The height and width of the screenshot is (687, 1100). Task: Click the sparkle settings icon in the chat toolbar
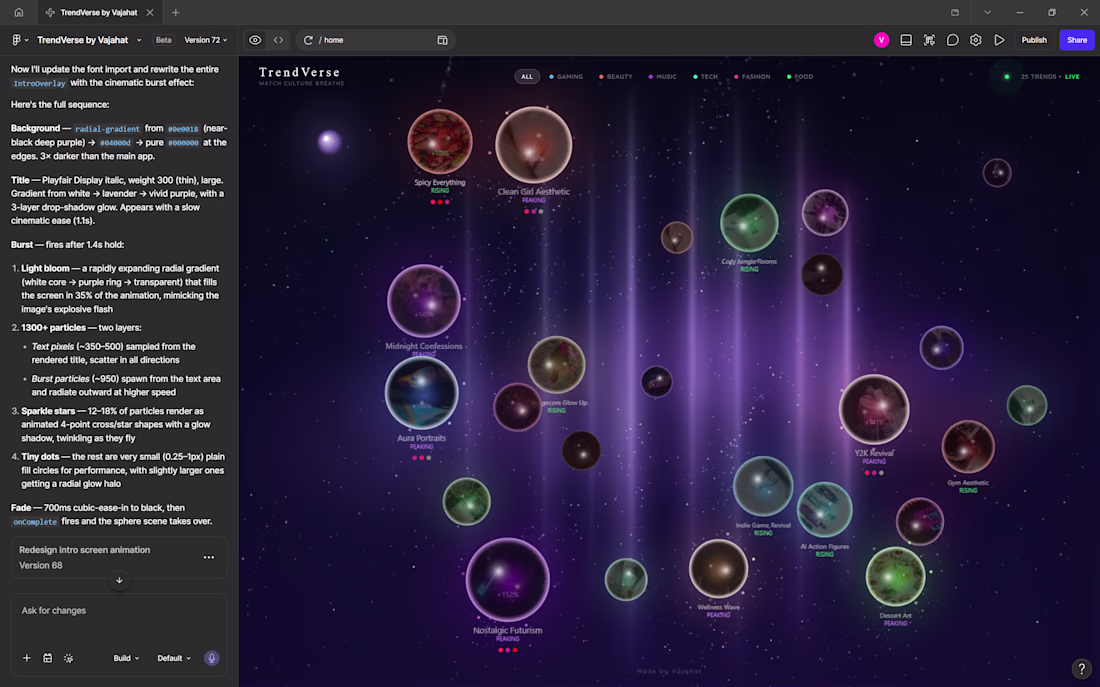tap(68, 658)
